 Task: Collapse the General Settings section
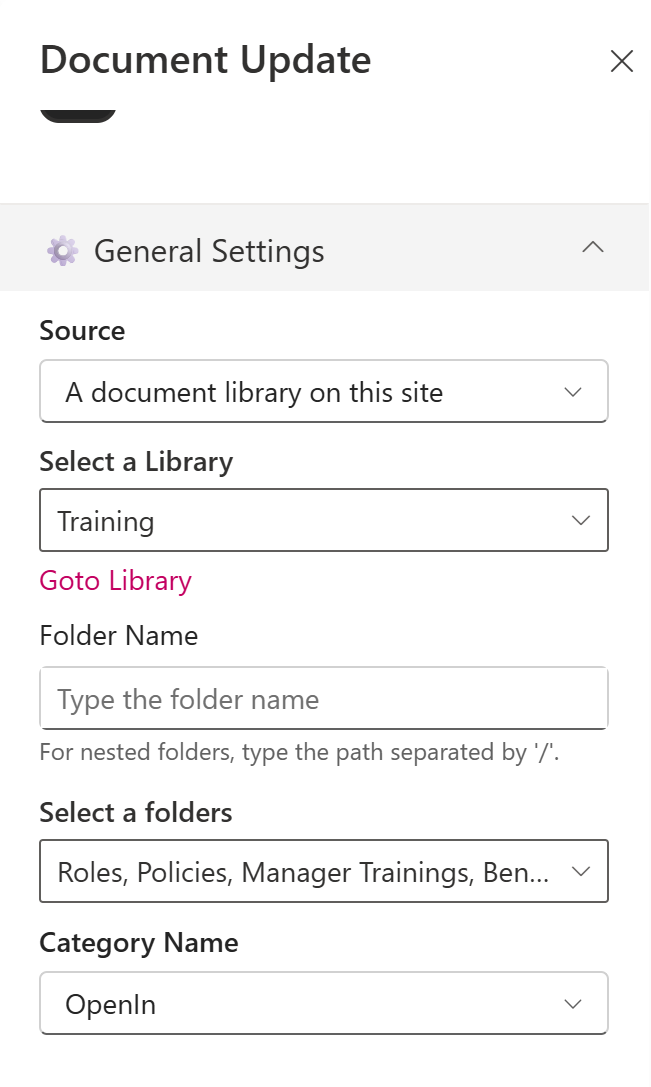(x=593, y=248)
